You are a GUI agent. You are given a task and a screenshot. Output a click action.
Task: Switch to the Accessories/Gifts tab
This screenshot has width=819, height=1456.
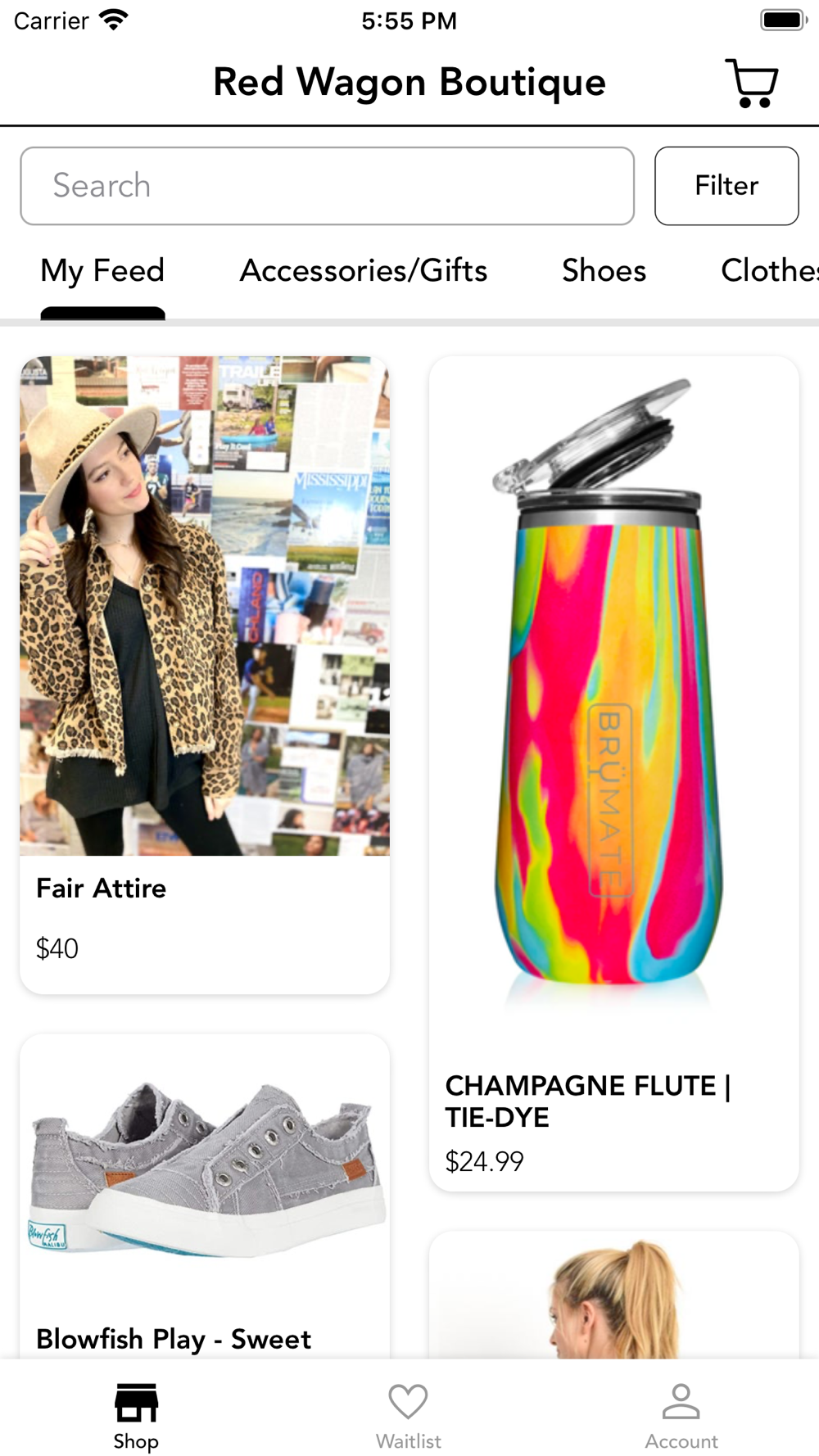364,270
